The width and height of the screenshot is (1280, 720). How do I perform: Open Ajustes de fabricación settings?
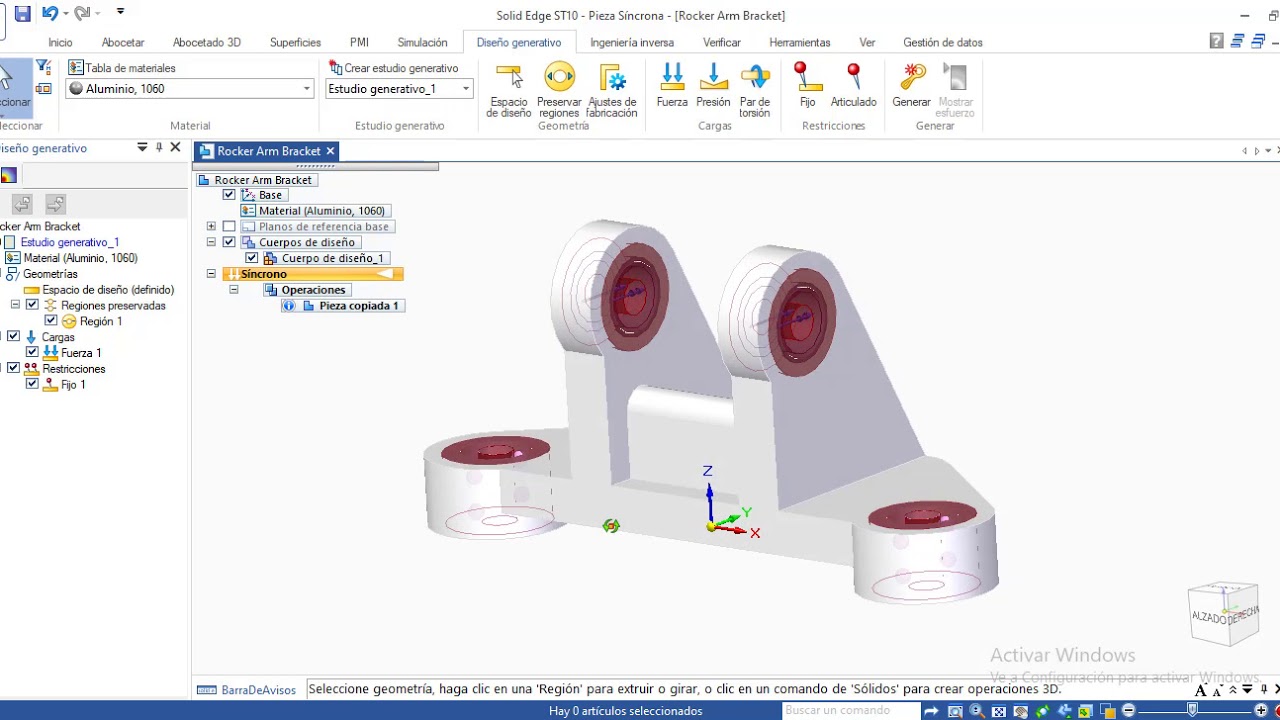pos(611,90)
